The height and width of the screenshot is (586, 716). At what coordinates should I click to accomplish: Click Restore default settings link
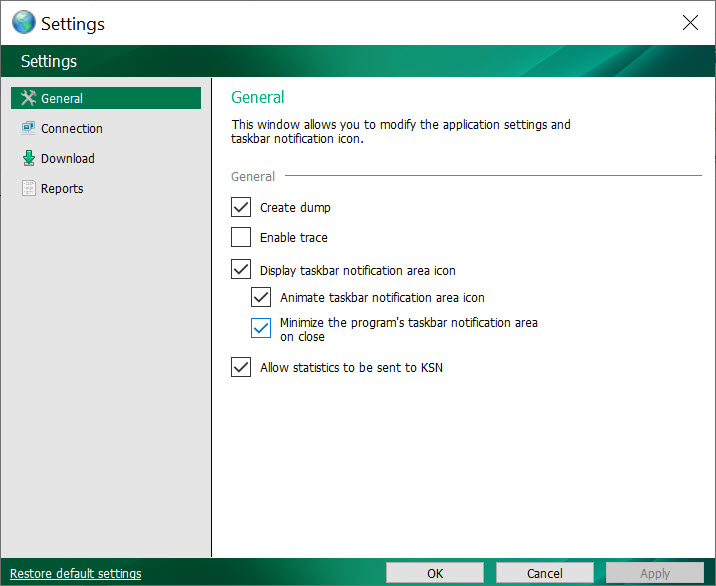pos(76,574)
